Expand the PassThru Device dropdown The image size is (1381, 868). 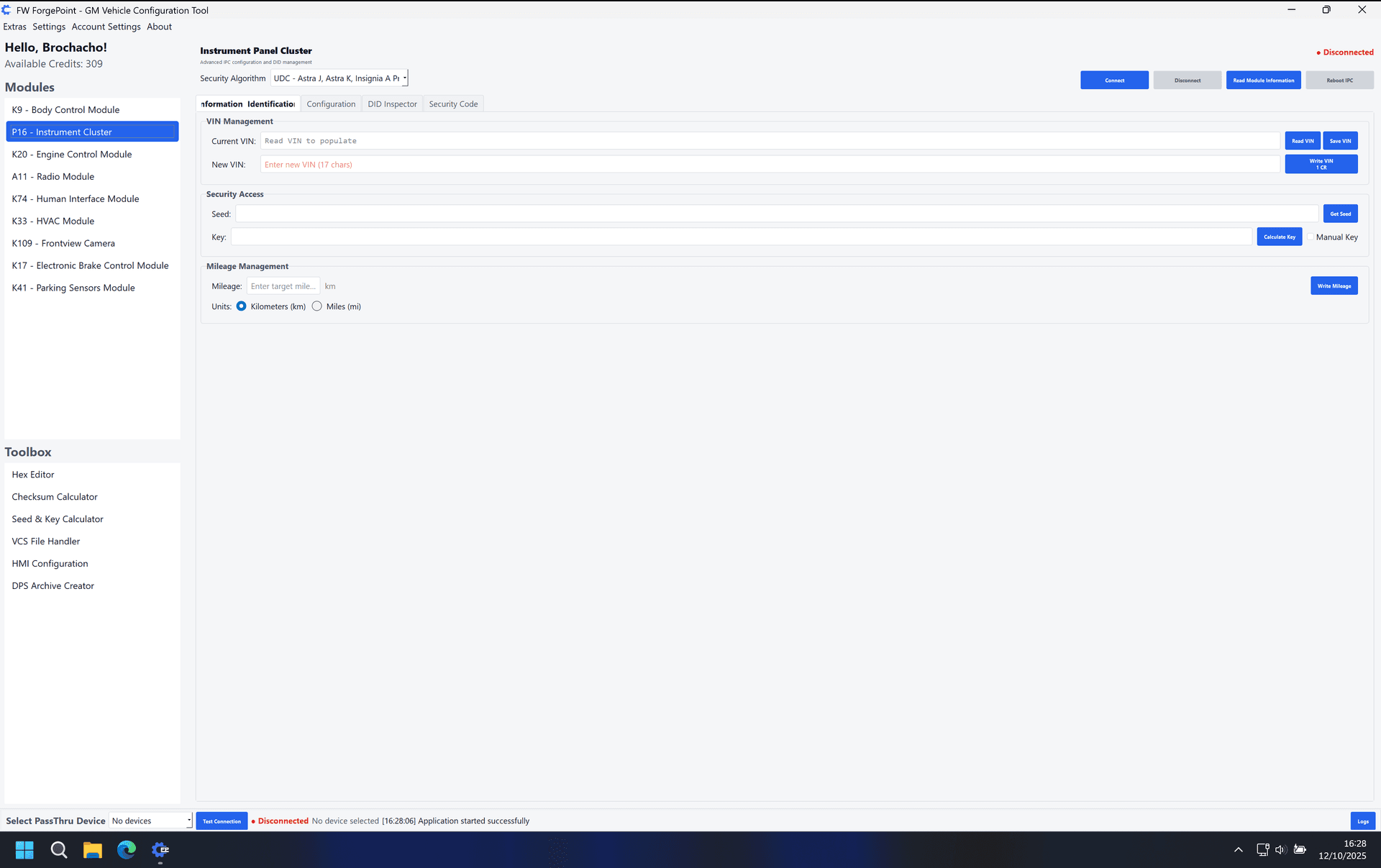pyautogui.click(x=151, y=821)
